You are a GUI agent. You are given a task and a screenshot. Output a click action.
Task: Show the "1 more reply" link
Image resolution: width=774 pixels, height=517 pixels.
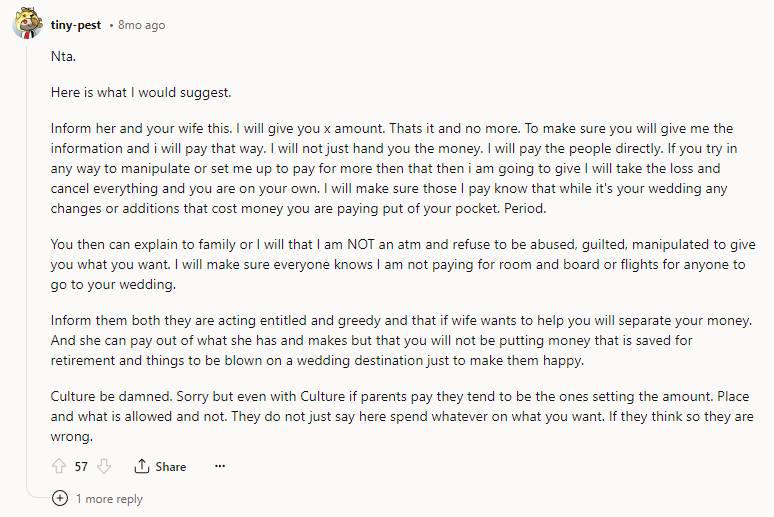click(110, 498)
